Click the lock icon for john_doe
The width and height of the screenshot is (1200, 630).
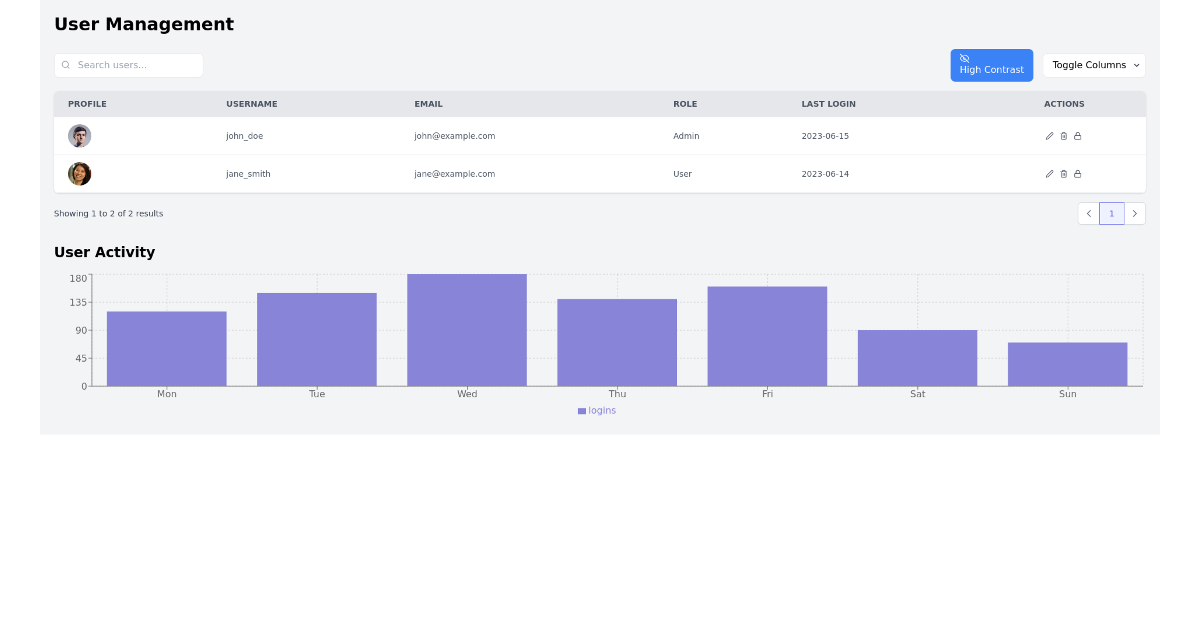coord(1078,136)
